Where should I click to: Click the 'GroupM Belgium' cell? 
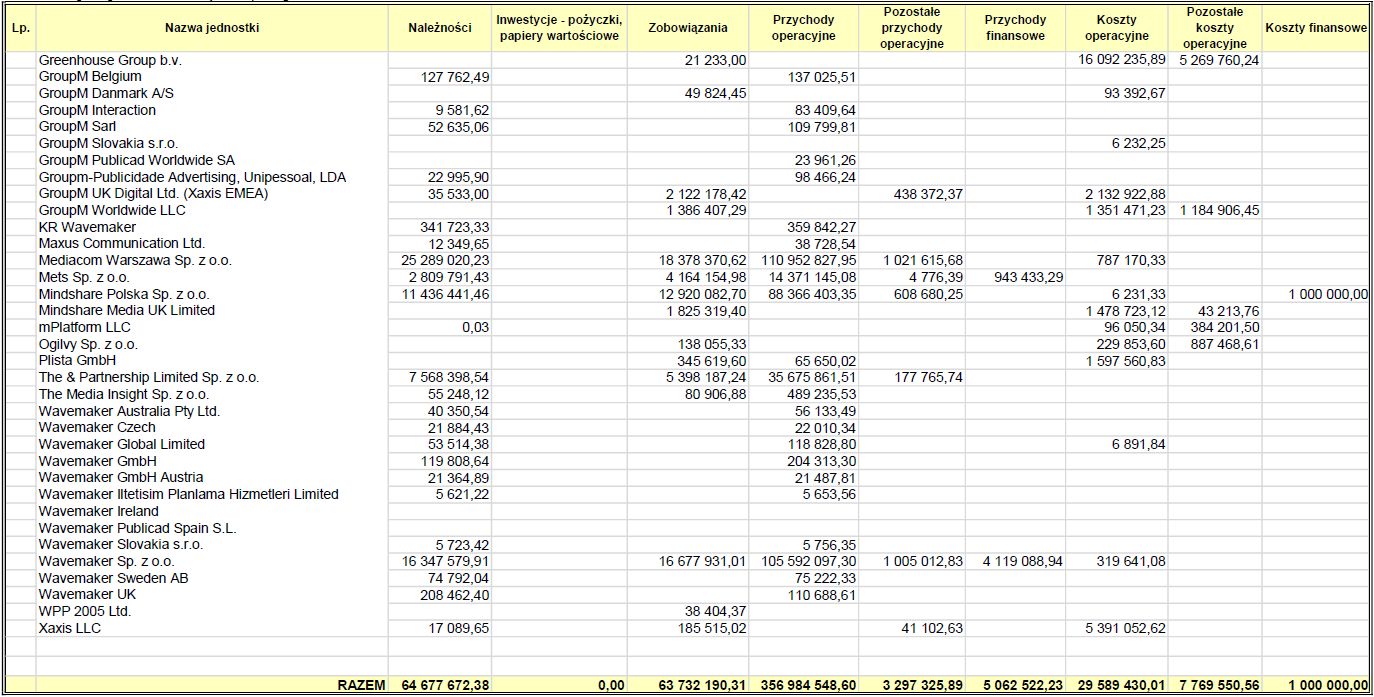pyautogui.click(x=90, y=76)
